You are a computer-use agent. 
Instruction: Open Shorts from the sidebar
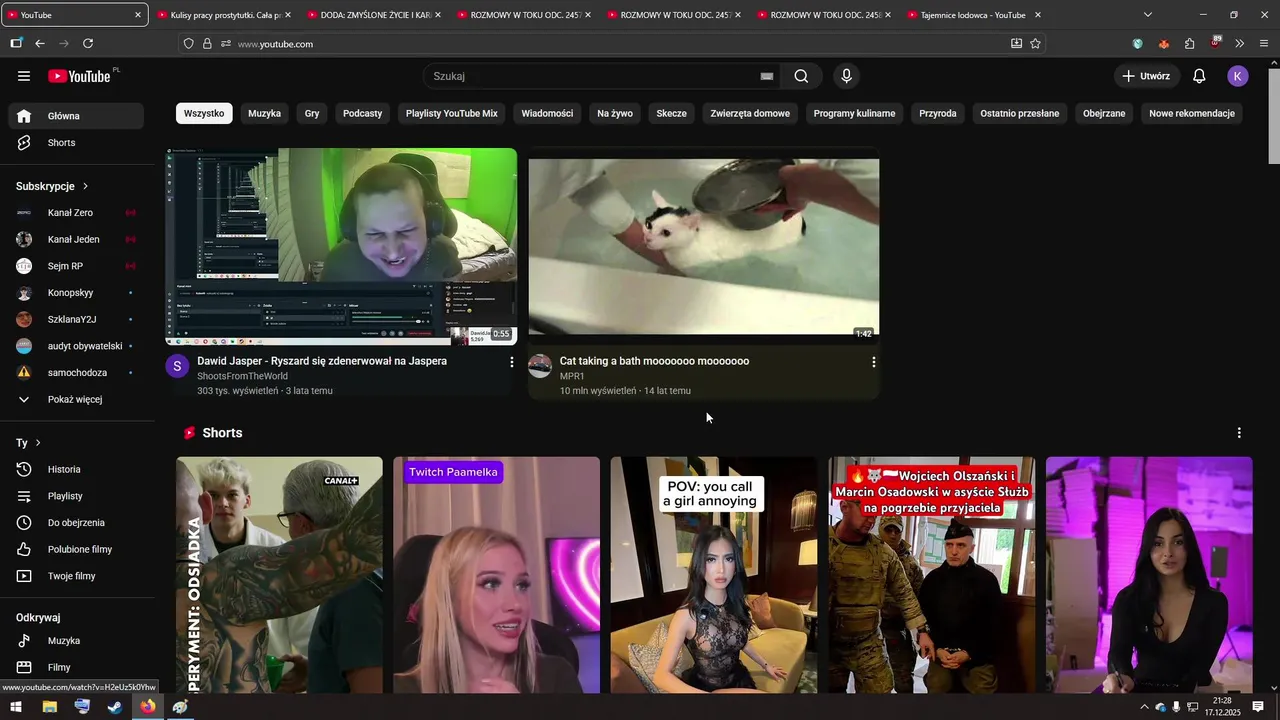point(76,143)
